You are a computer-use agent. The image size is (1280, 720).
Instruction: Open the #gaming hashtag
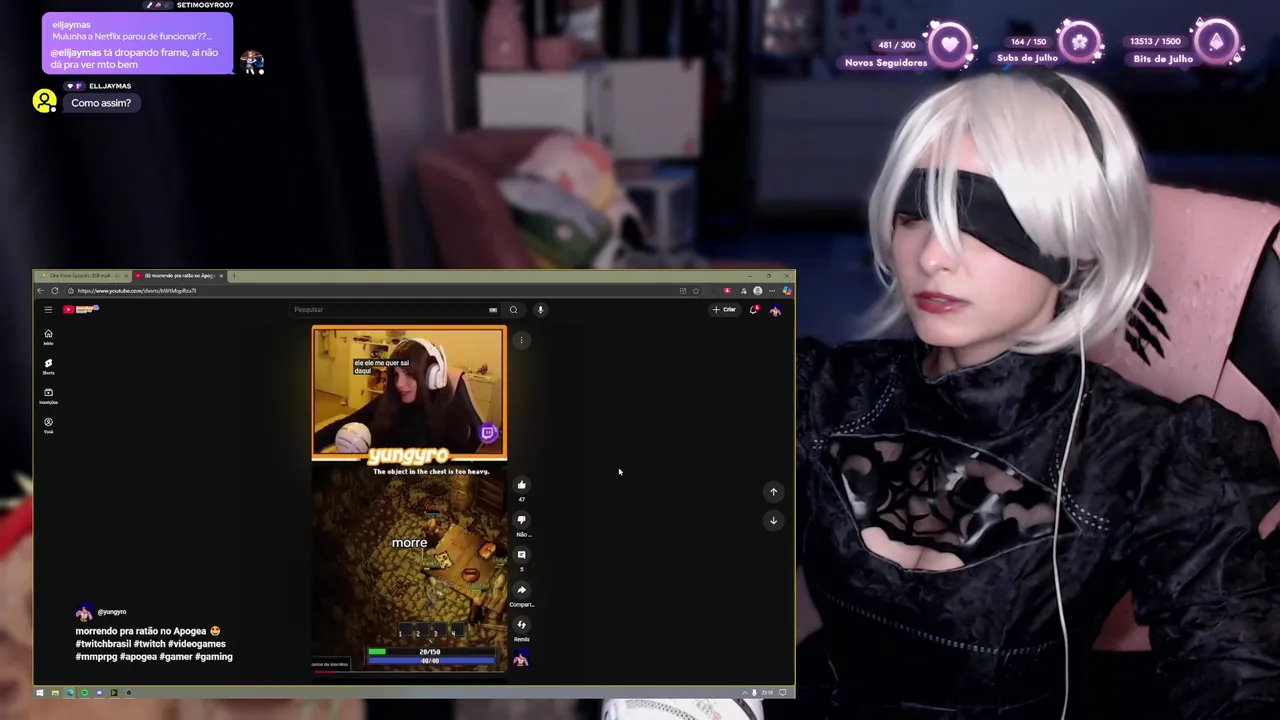214,657
